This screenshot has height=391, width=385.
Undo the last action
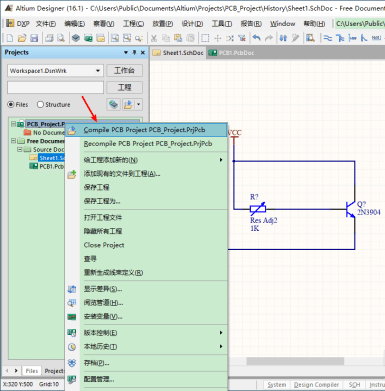256,38
